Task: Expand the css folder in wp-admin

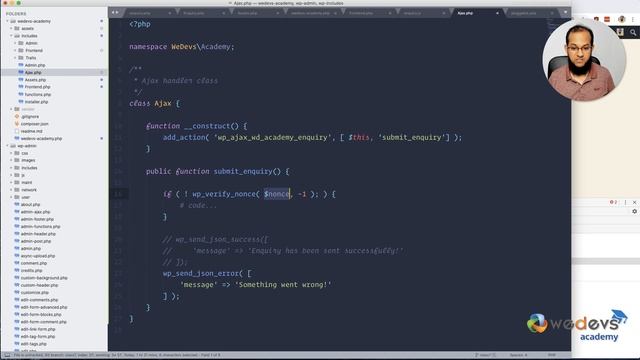Action: (x=11, y=153)
